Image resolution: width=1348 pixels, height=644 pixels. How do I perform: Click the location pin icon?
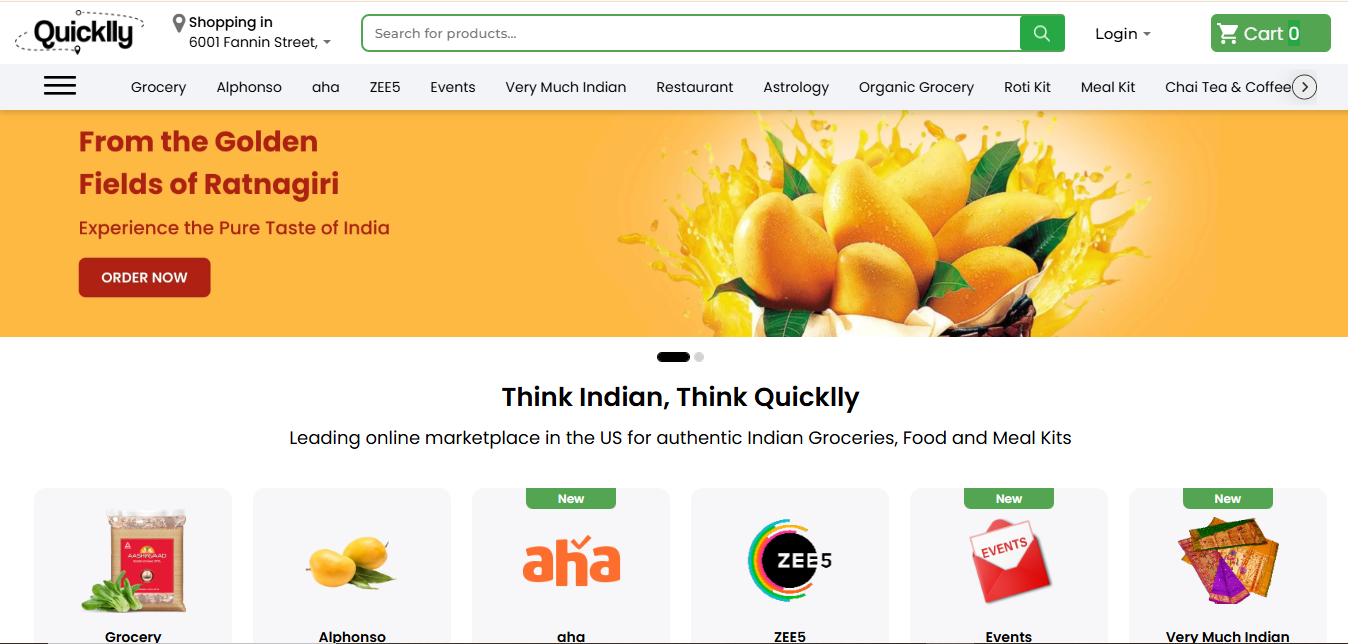pyautogui.click(x=179, y=23)
